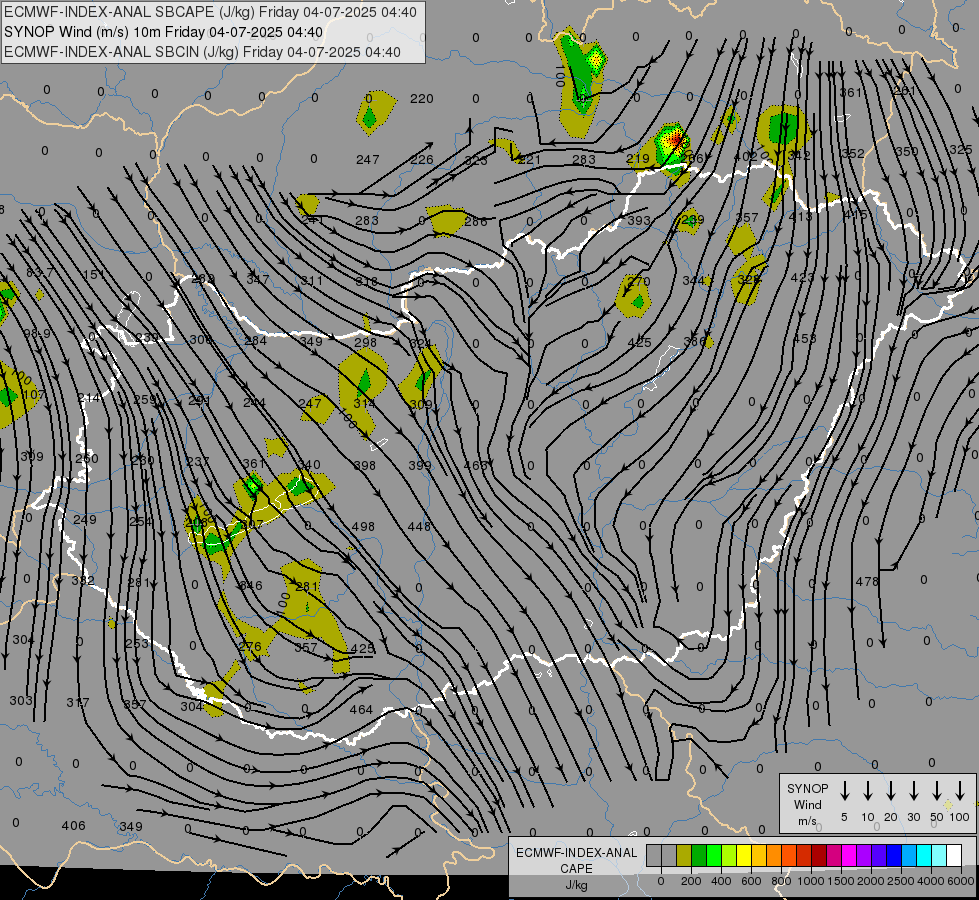
Task: Click the ECMWF-INDEX-ANAL CAPE legend title
Action: point(576,860)
